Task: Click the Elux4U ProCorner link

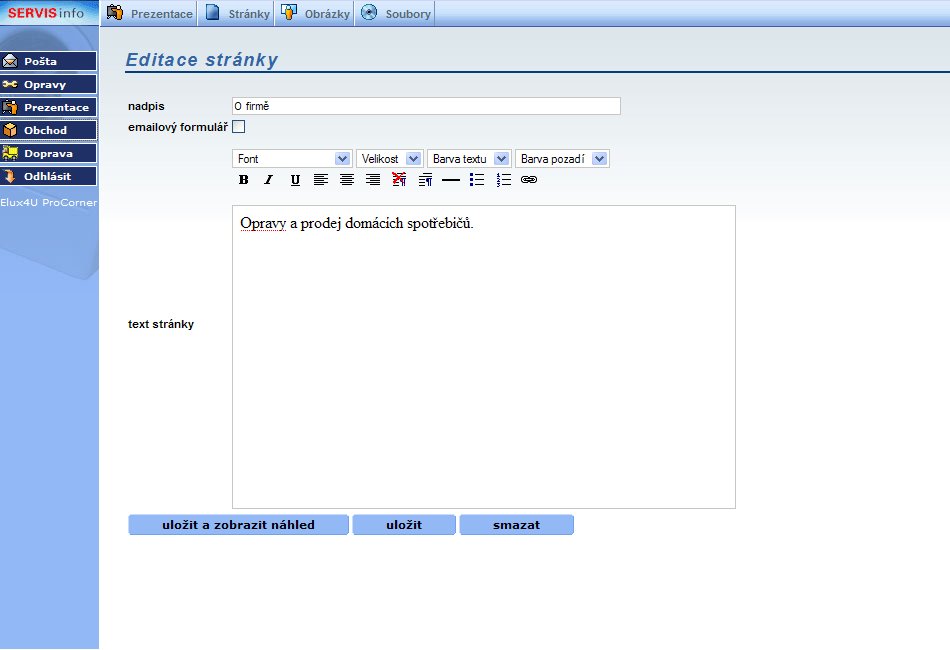Action: (x=48, y=202)
